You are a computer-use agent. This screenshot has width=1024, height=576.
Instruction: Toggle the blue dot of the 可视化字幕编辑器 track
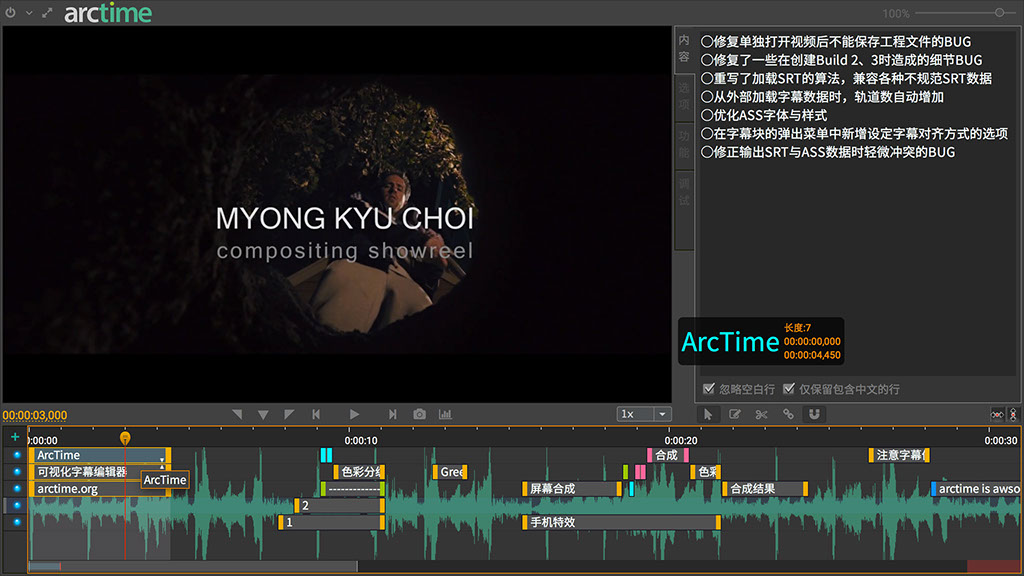point(17,472)
